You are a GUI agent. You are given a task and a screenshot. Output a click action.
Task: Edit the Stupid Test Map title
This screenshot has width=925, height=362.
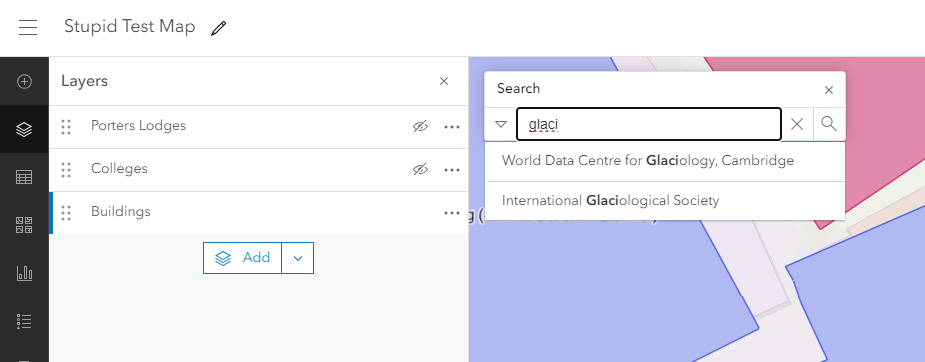(218, 28)
